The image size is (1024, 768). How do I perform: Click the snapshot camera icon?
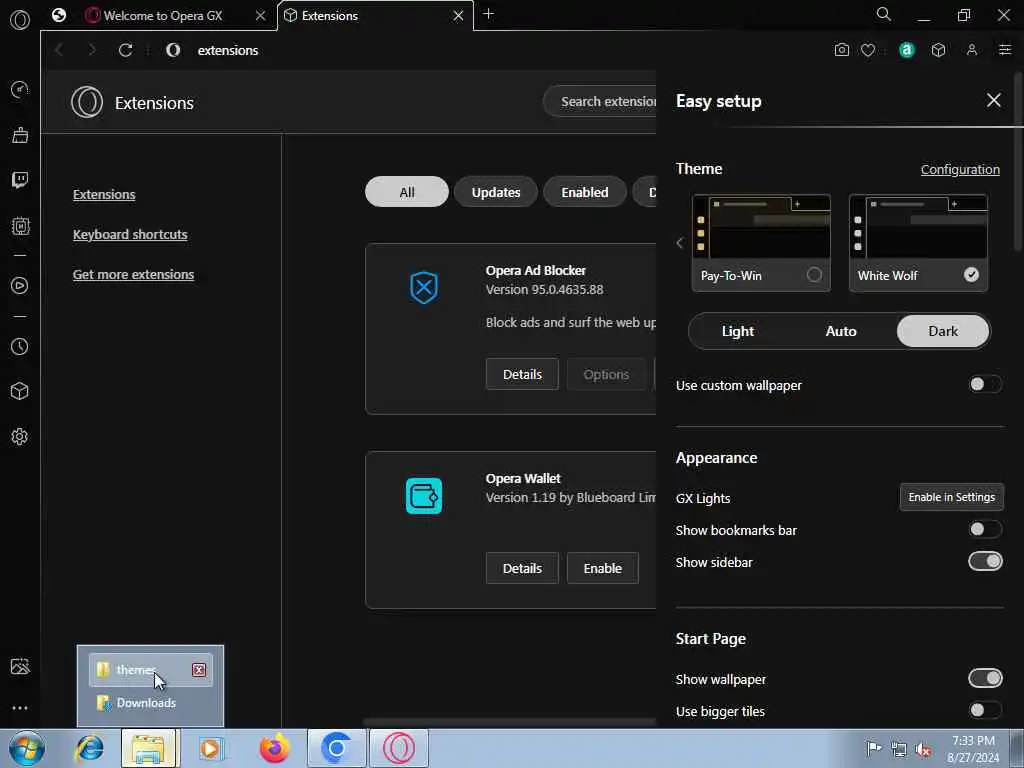pyautogui.click(x=842, y=50)
